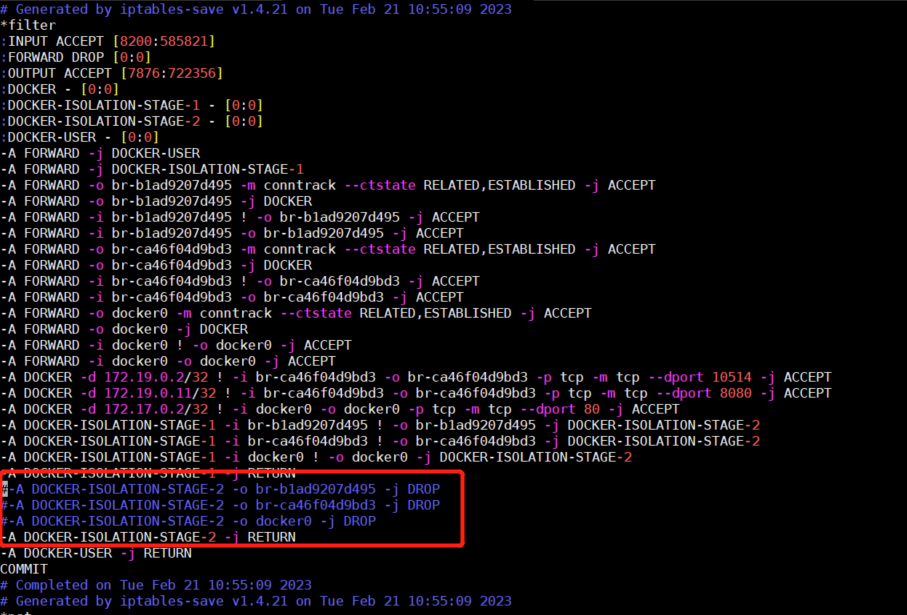
Task: Select the br-b1ad9207d495 conntrack RELATED,ESTABLISHED rule
Action: click(x=328, y=185)
